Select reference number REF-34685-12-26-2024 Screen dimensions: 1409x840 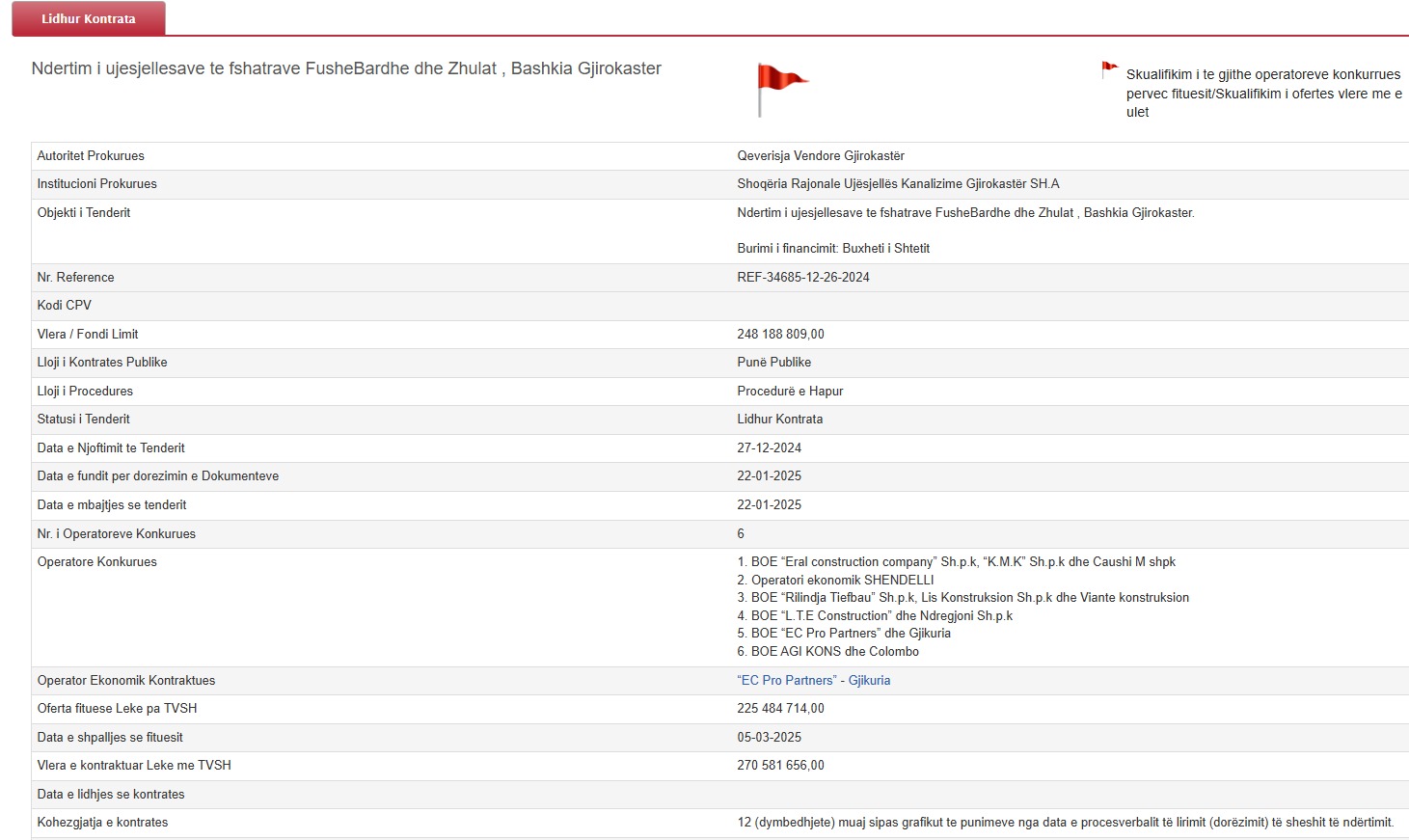[803, 277]
